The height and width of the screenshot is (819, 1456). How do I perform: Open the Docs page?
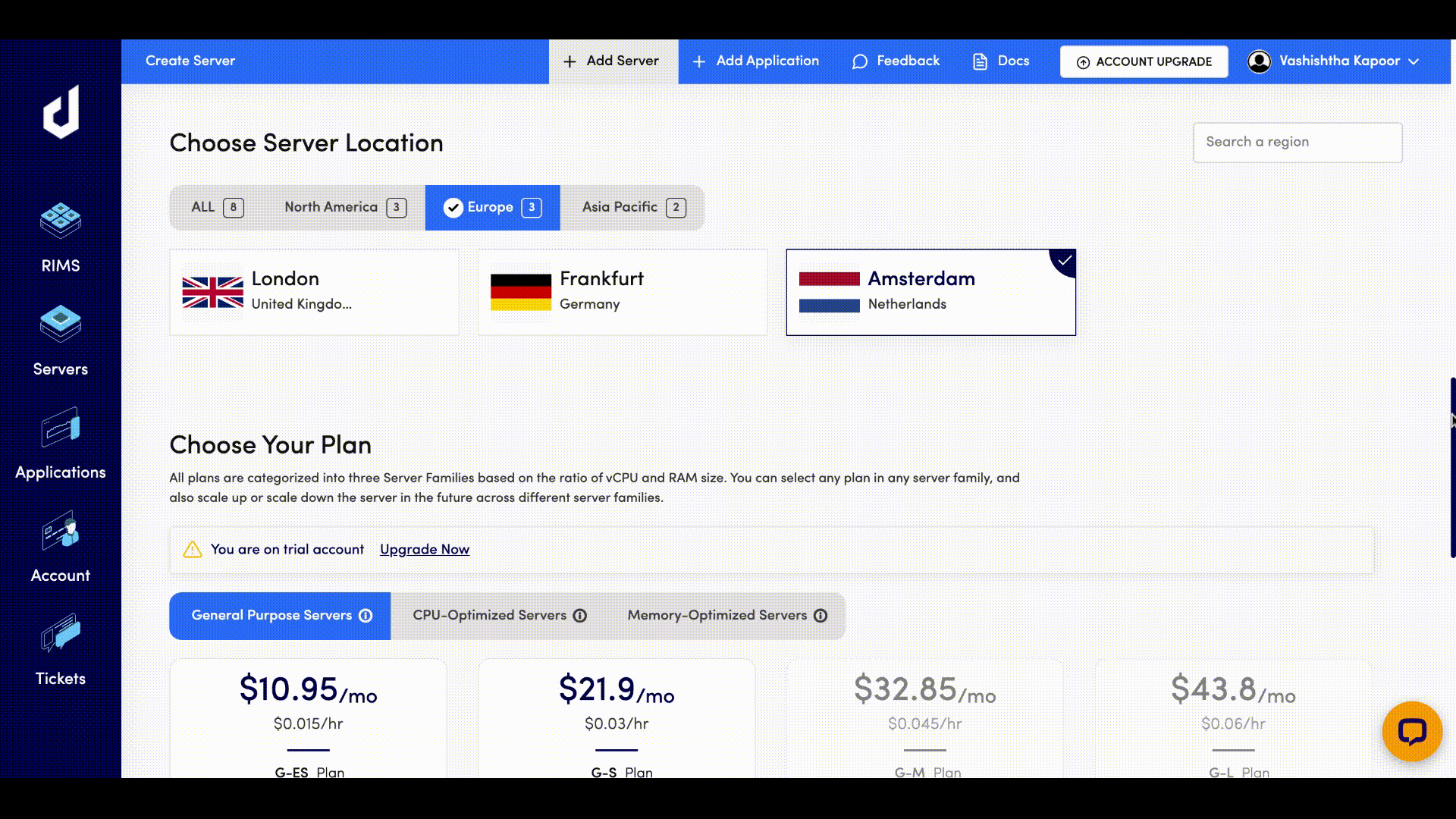tap(1001, 61)
